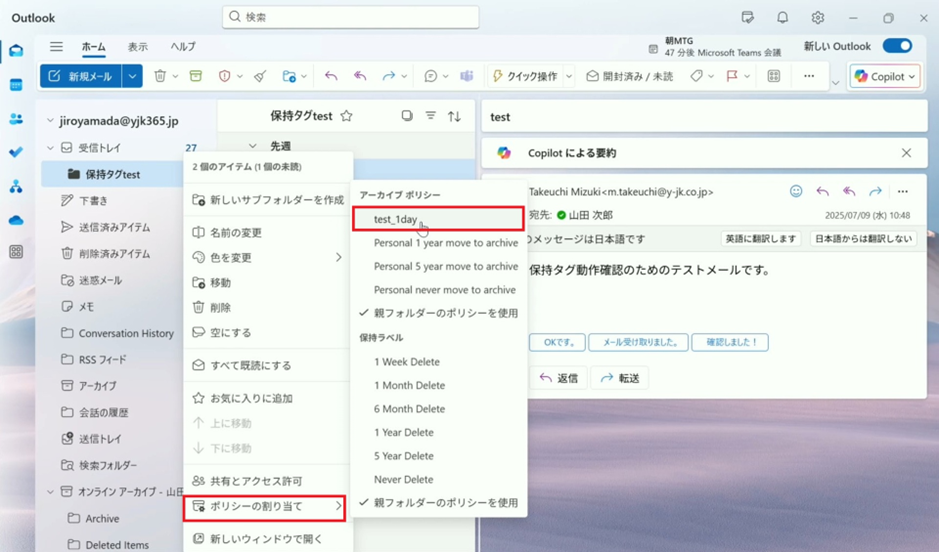Click the Sweep broom toolbar icon
Image resolution: width=939 pixels, height=552 pixels.
(x=260, y=76)
